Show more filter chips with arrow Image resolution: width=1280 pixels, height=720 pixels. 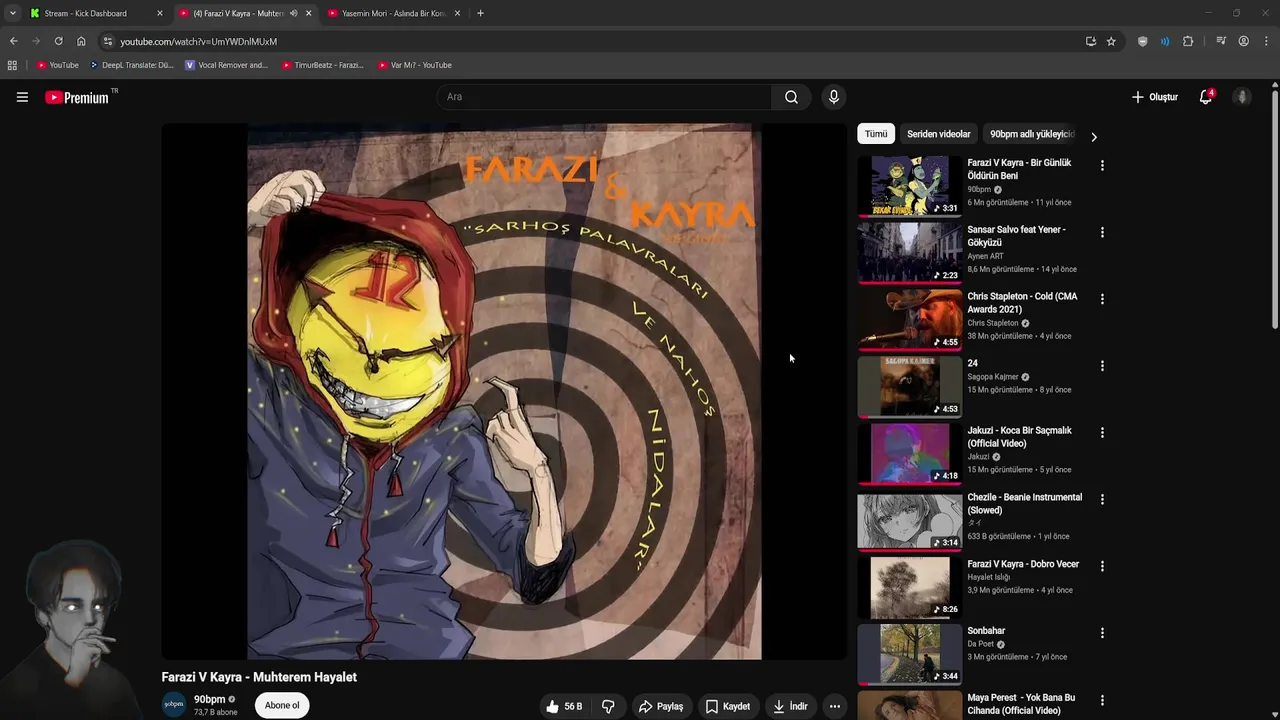tap(1094, 137)
